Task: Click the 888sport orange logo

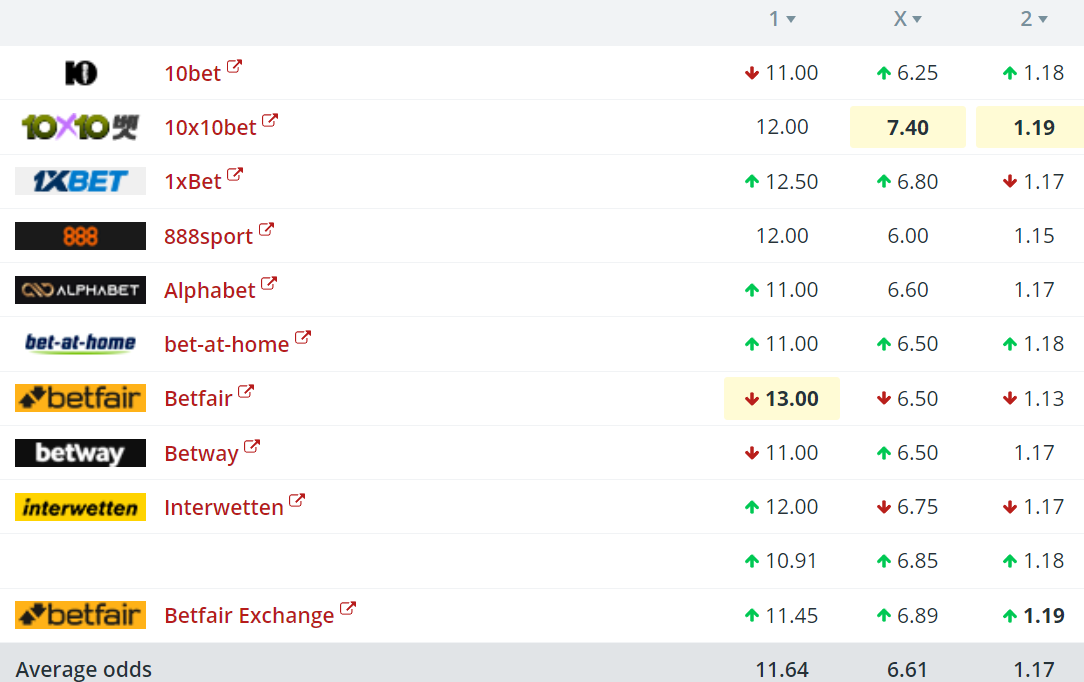Action: pos(80,236)
